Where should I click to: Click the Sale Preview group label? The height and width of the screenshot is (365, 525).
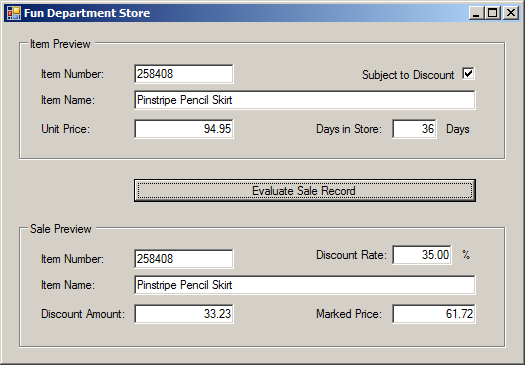tap(61, 229)
